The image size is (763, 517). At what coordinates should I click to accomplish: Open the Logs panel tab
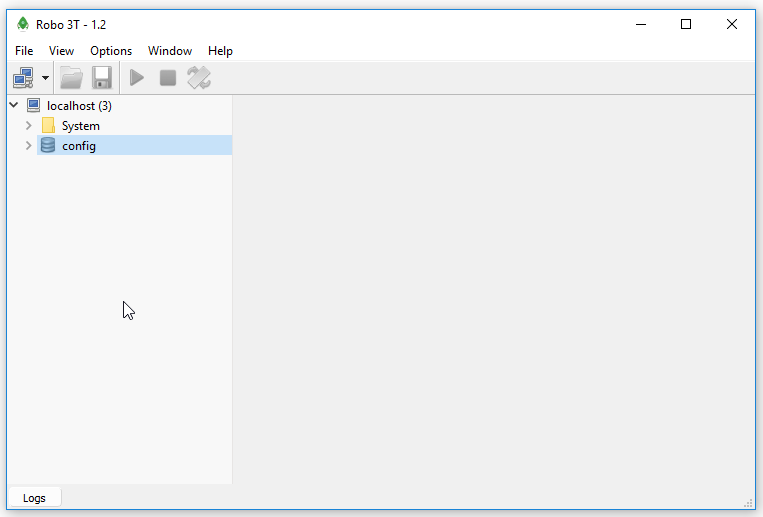pyautogui.click(x=34, y=498)
